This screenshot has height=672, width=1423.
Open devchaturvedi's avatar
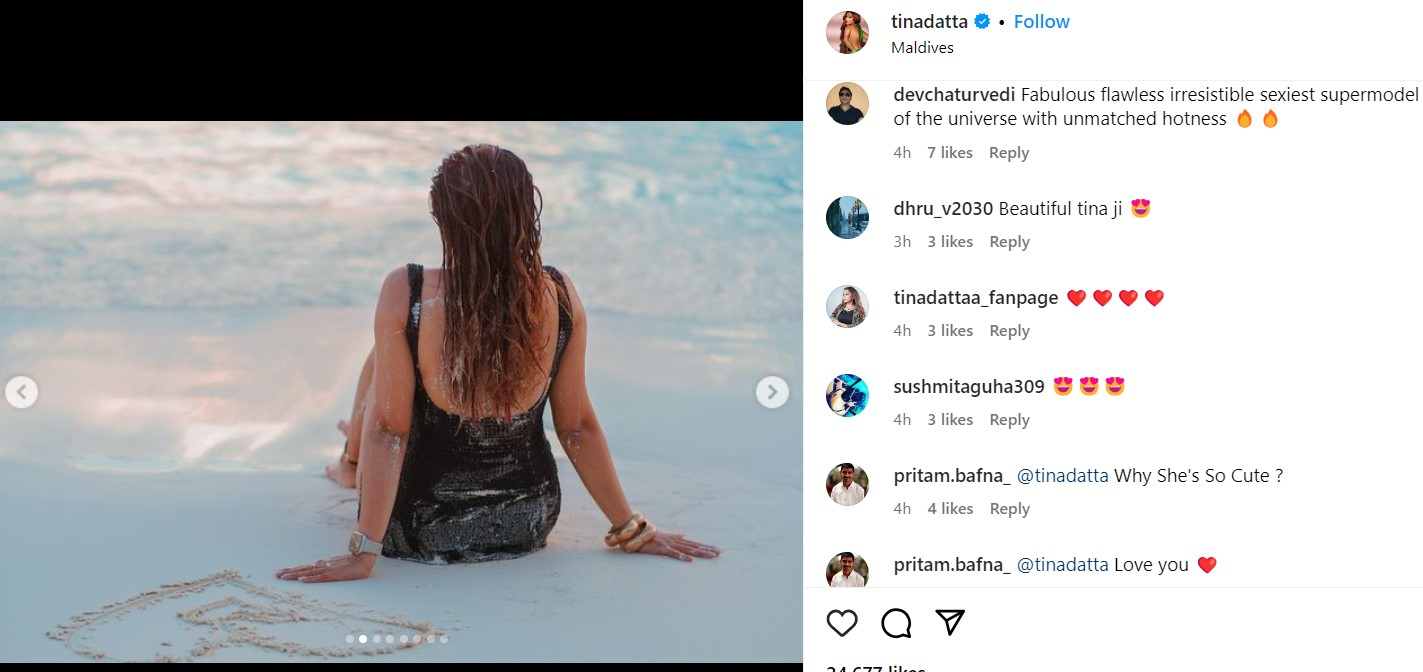pyautogui.click(x=847, y=104)
